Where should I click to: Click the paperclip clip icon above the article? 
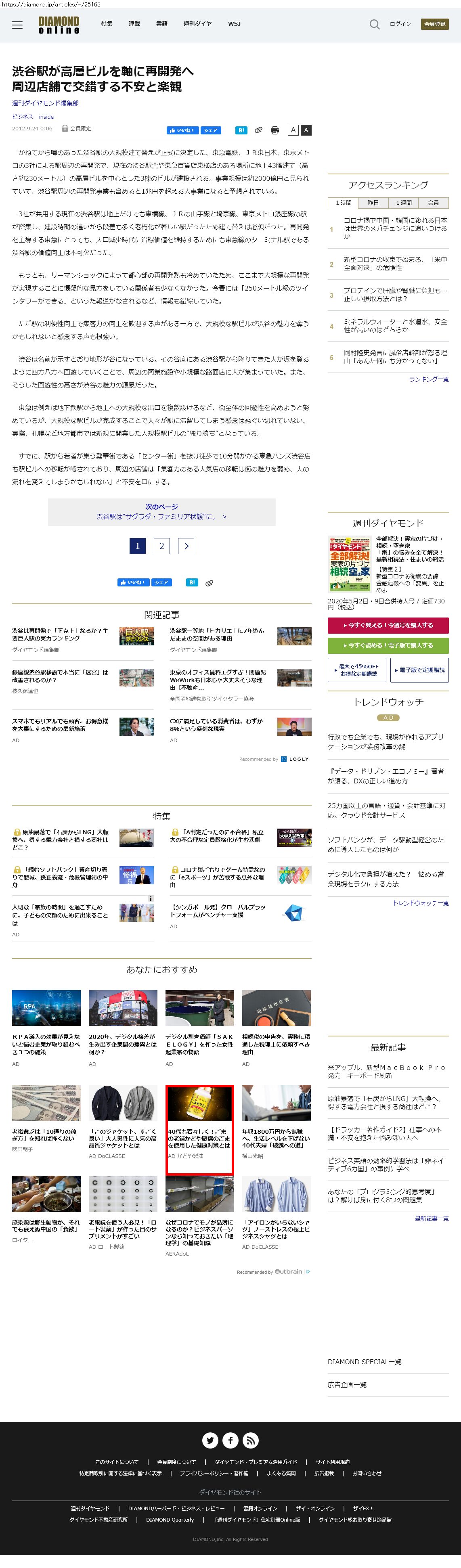pos(258,130)
